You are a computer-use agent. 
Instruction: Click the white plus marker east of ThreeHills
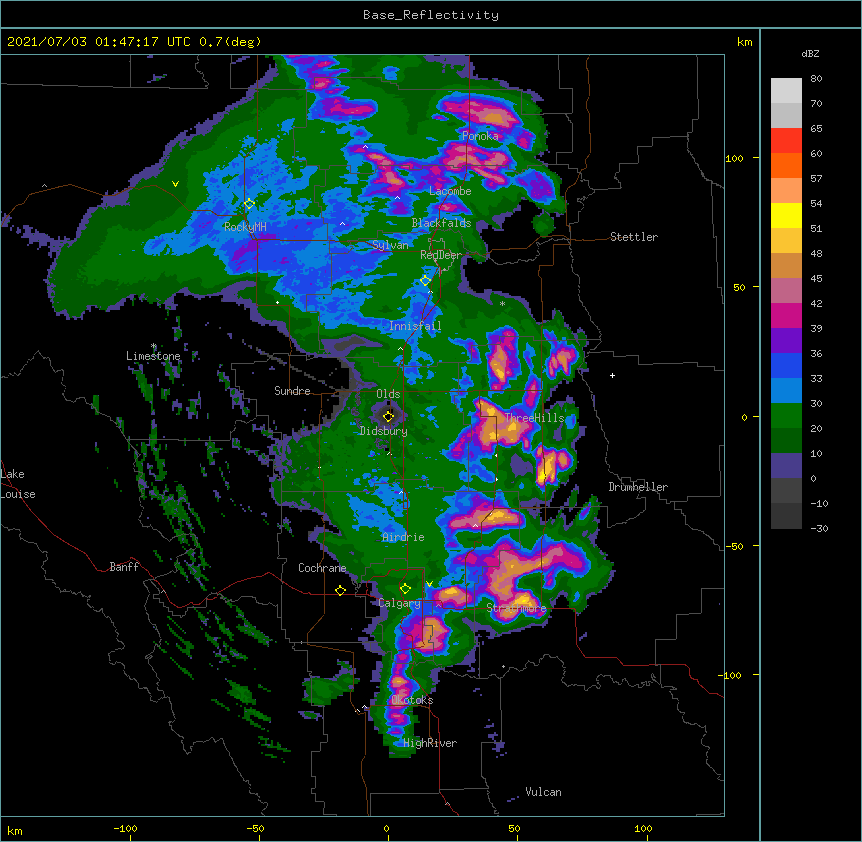click(612, 375)
